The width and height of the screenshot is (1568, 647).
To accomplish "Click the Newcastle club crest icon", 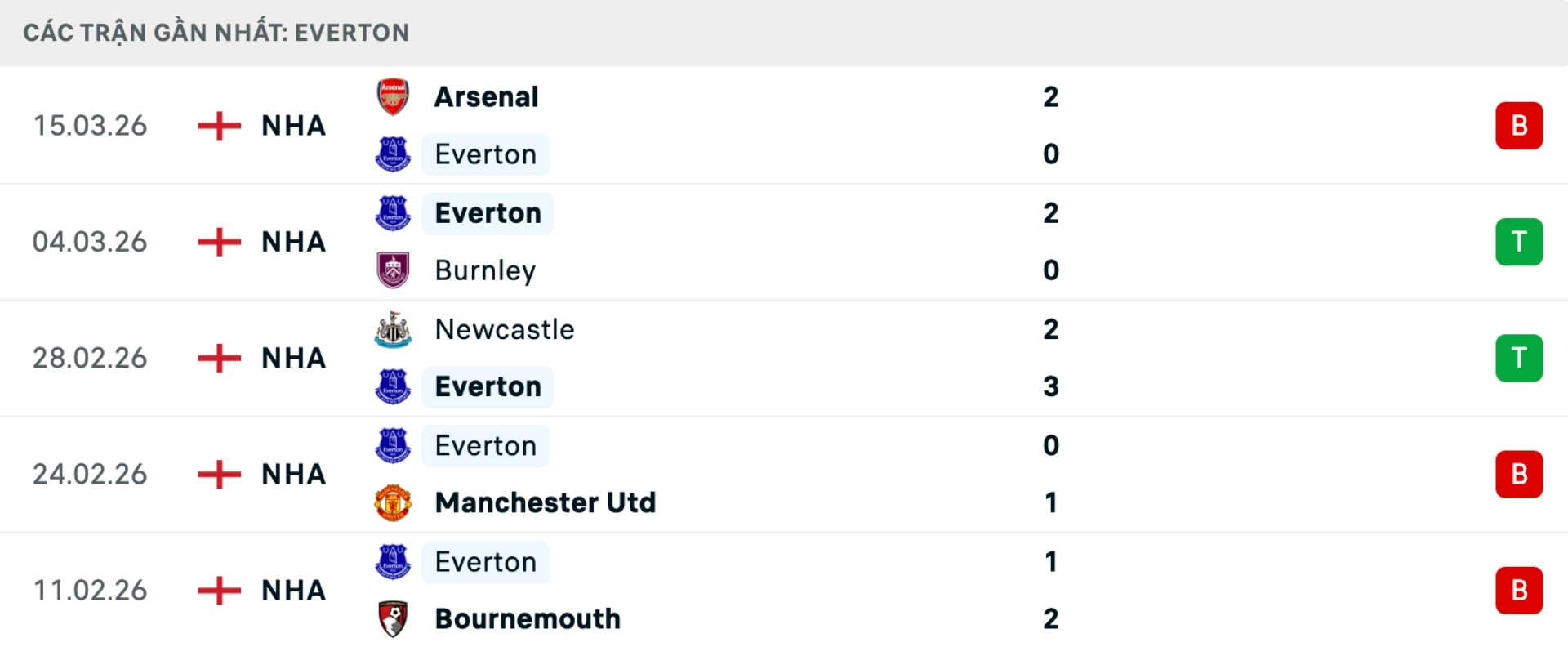I will pyautogui.click(x=393, y=329).
